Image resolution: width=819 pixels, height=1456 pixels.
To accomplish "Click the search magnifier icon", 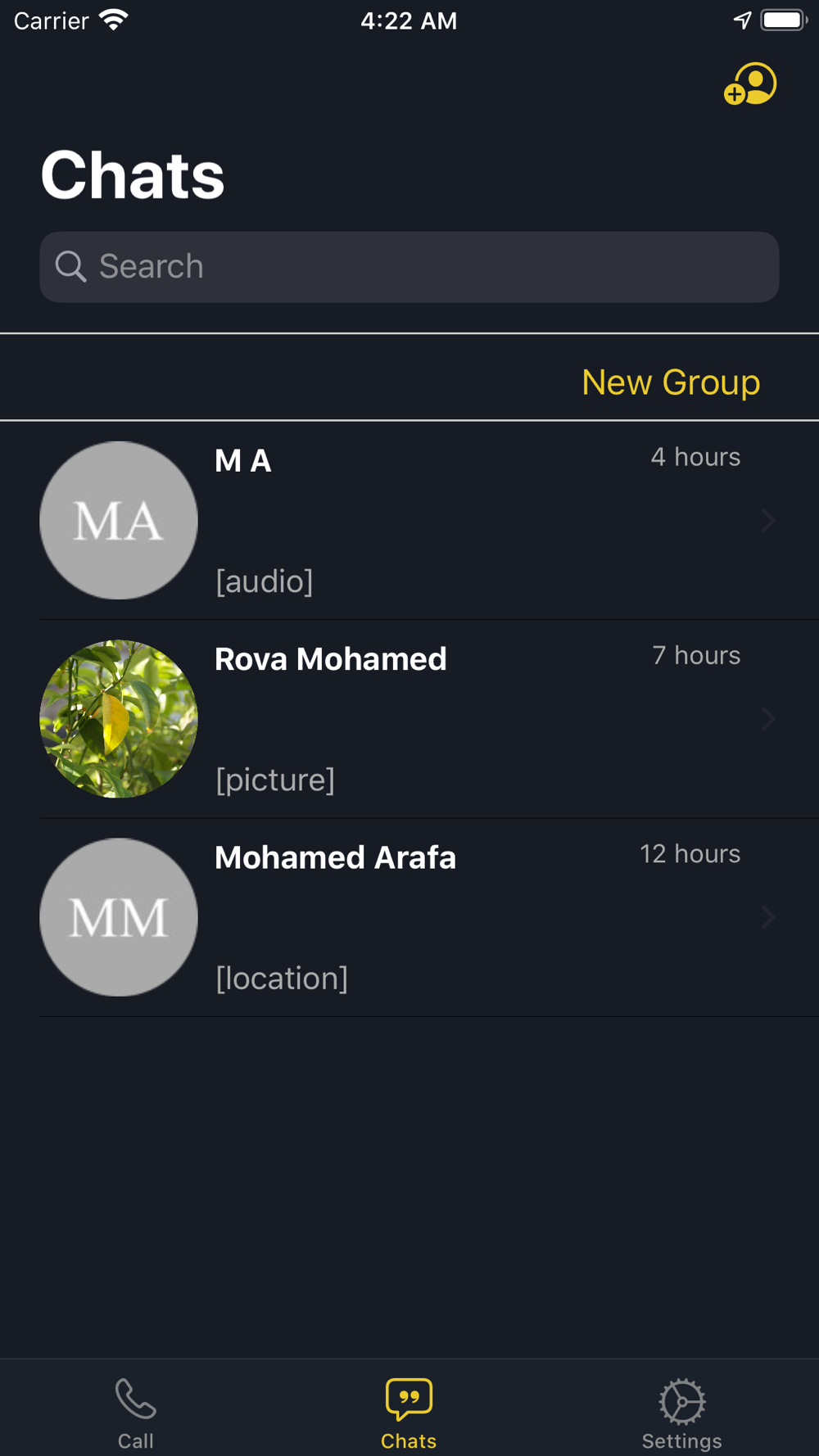I will point(70,267).
